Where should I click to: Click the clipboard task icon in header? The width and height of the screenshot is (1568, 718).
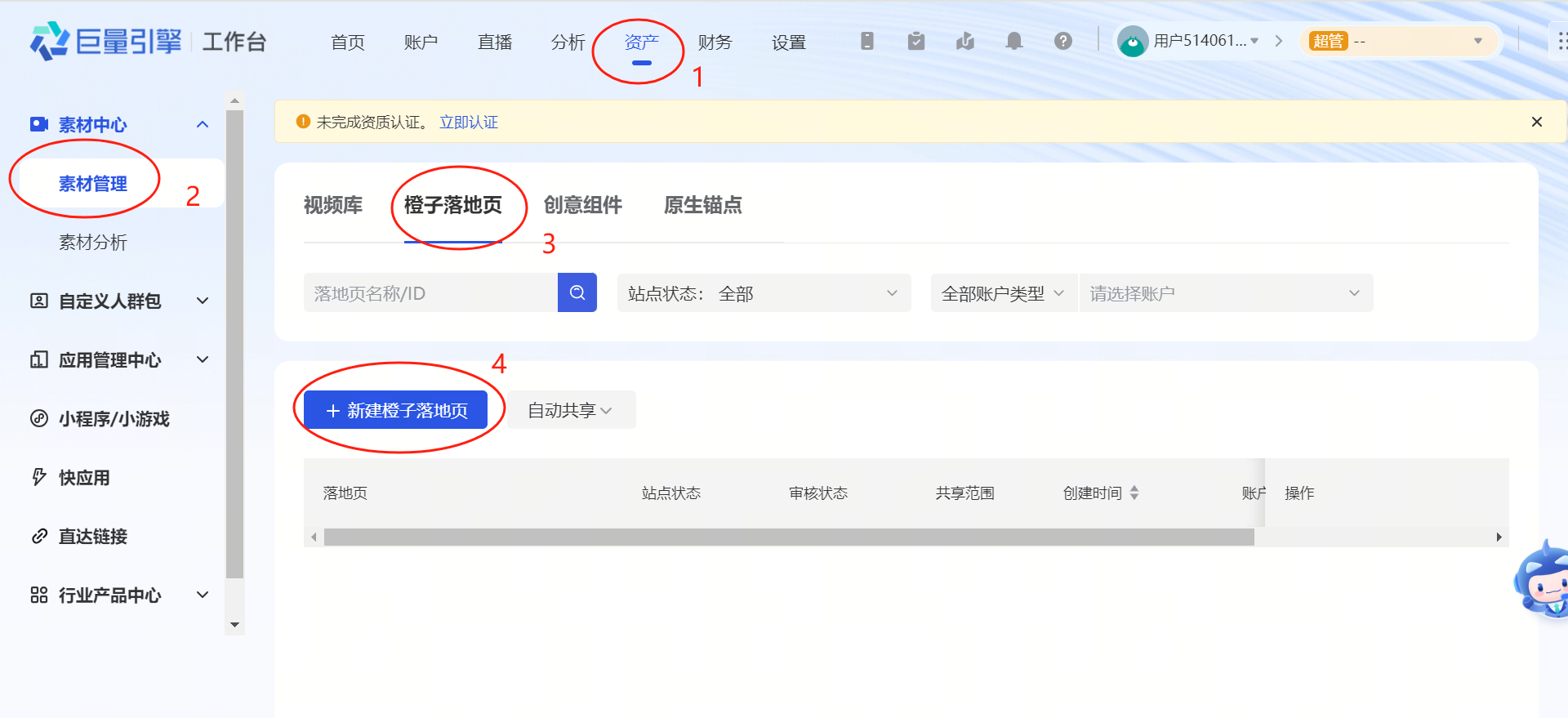[x=915, y=41]
